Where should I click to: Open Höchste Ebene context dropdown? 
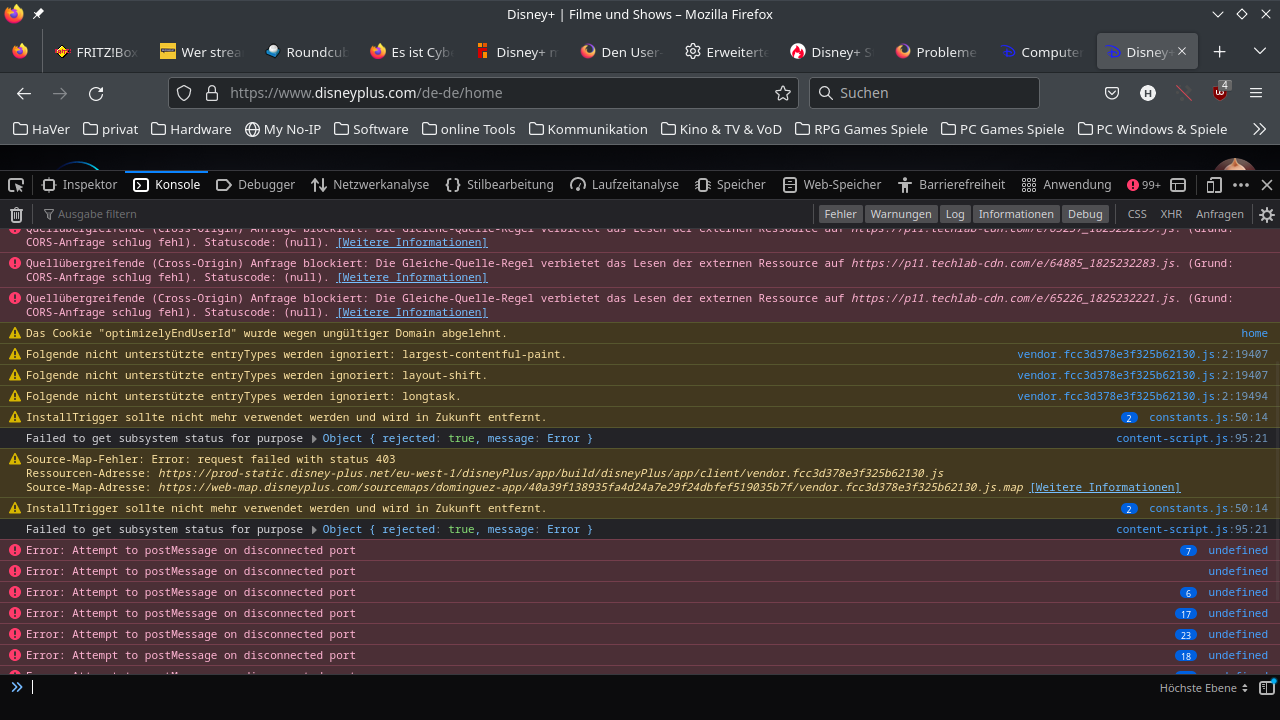pyautogui.click(x=1203, y=688)
